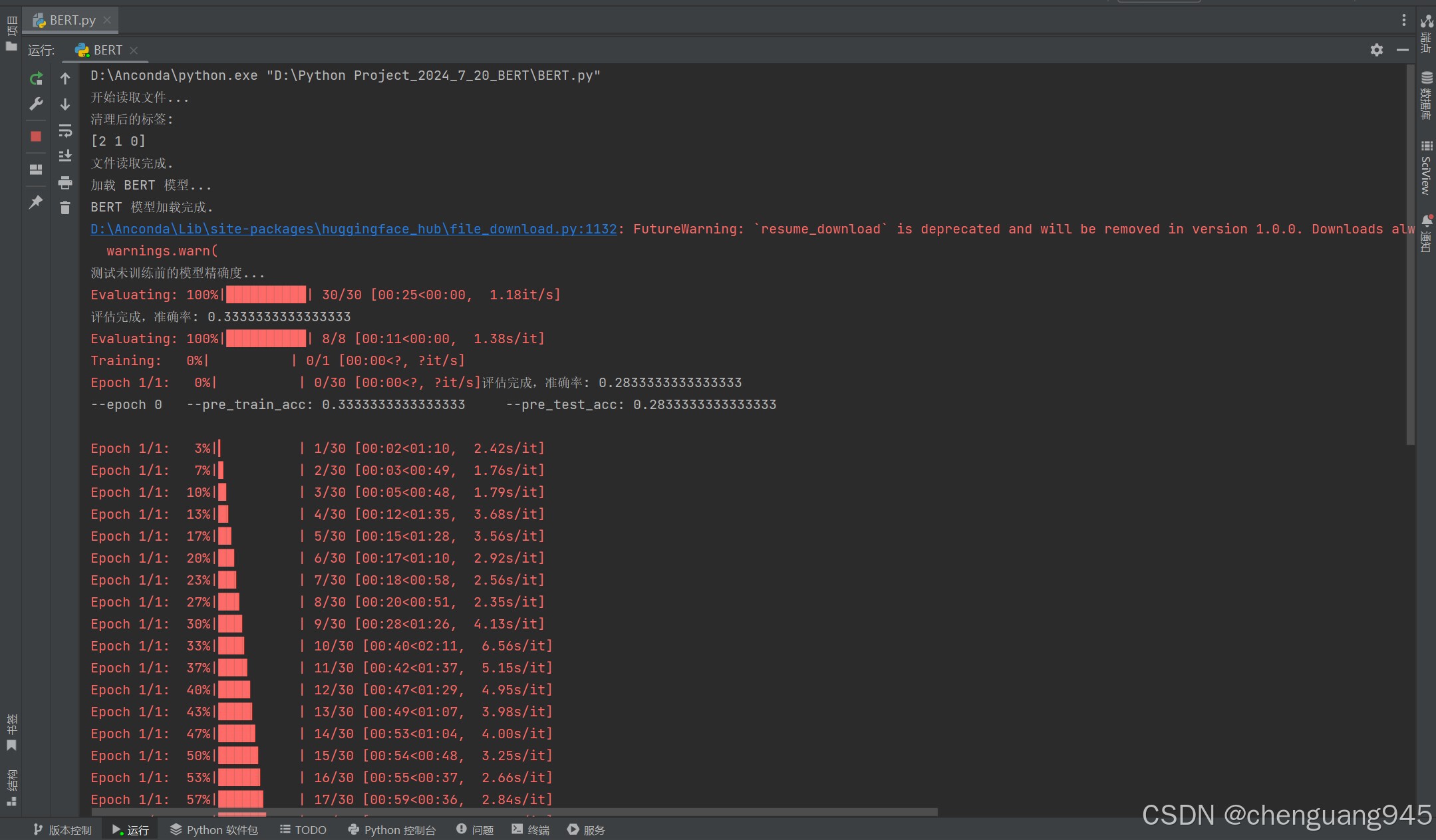1436x840 pixels.
Task: Click the '[2 1 0]' labels output line
Action: (118, 141)
